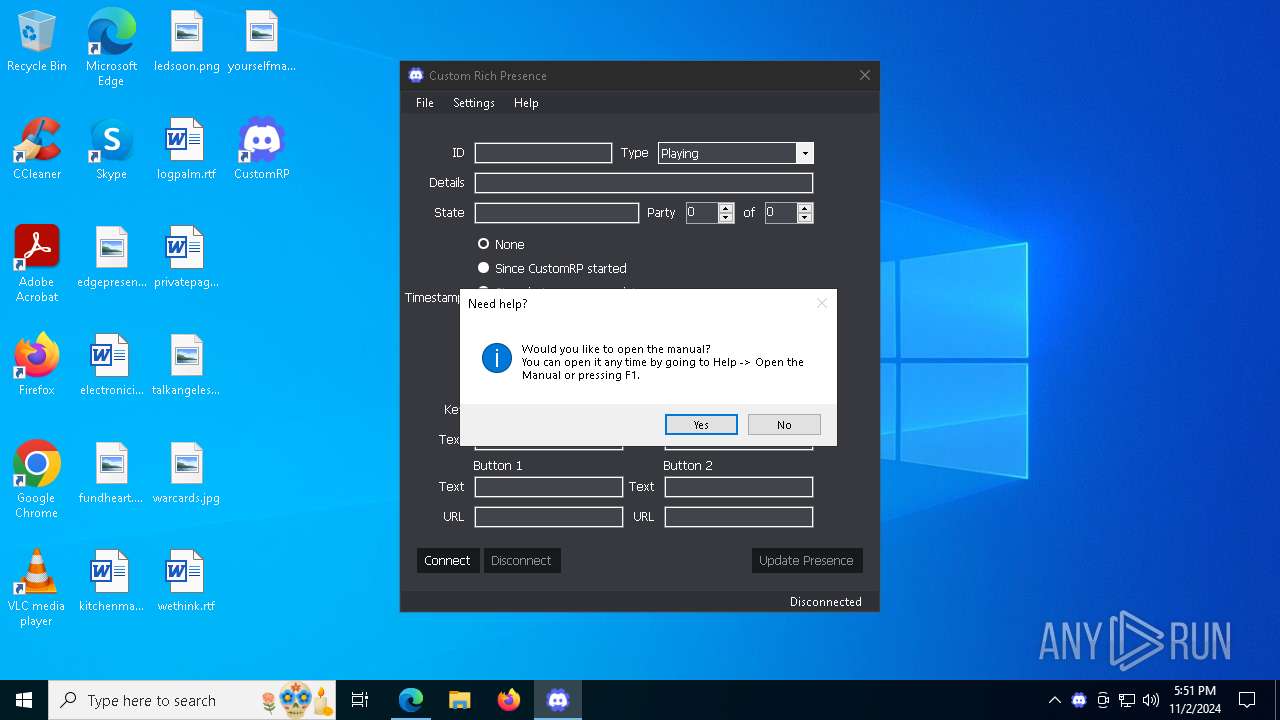Open File Explorer from the taskbar

point(460,700)
